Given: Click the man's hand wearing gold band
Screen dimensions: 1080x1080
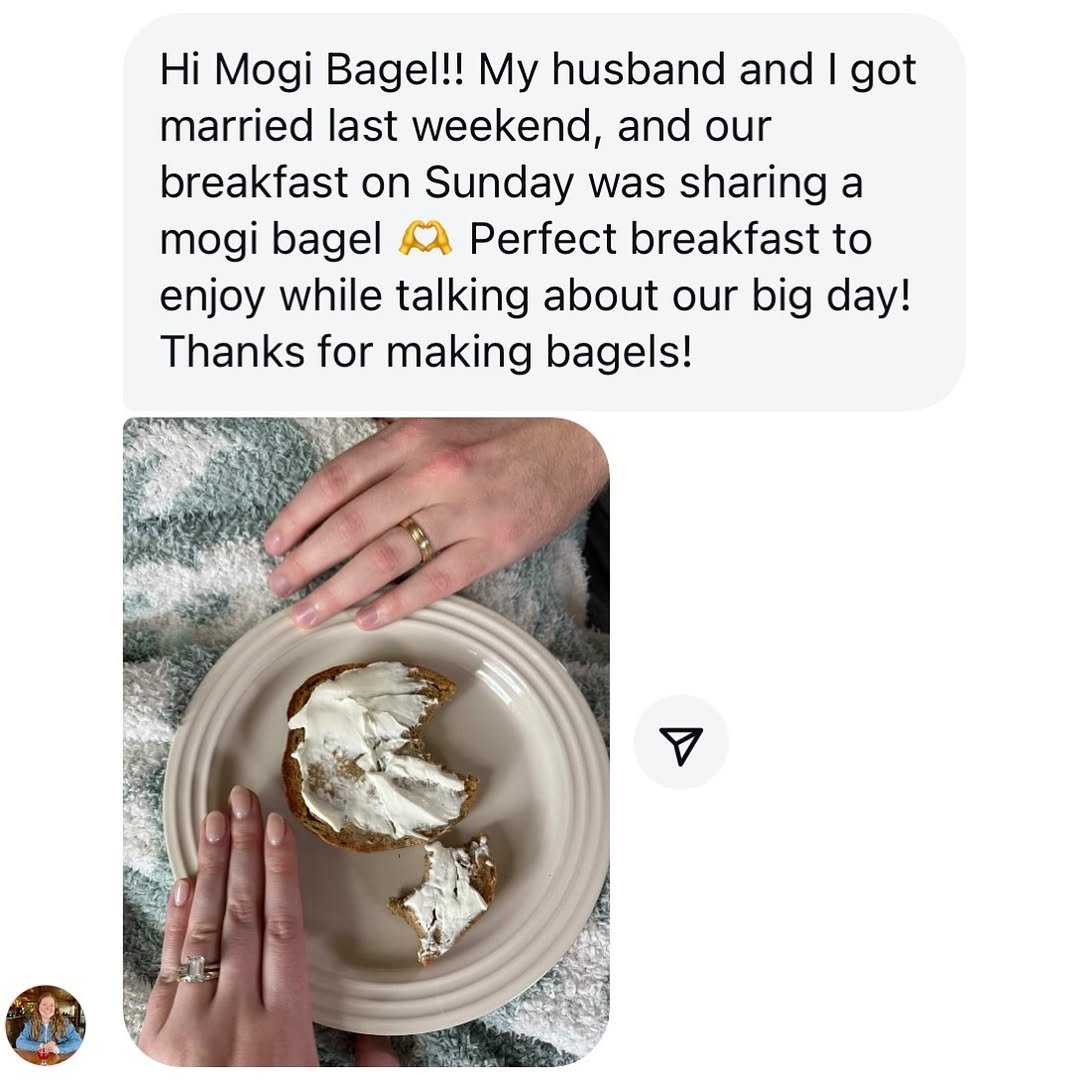Looking at the screenshot, I should tap(441, 523).
